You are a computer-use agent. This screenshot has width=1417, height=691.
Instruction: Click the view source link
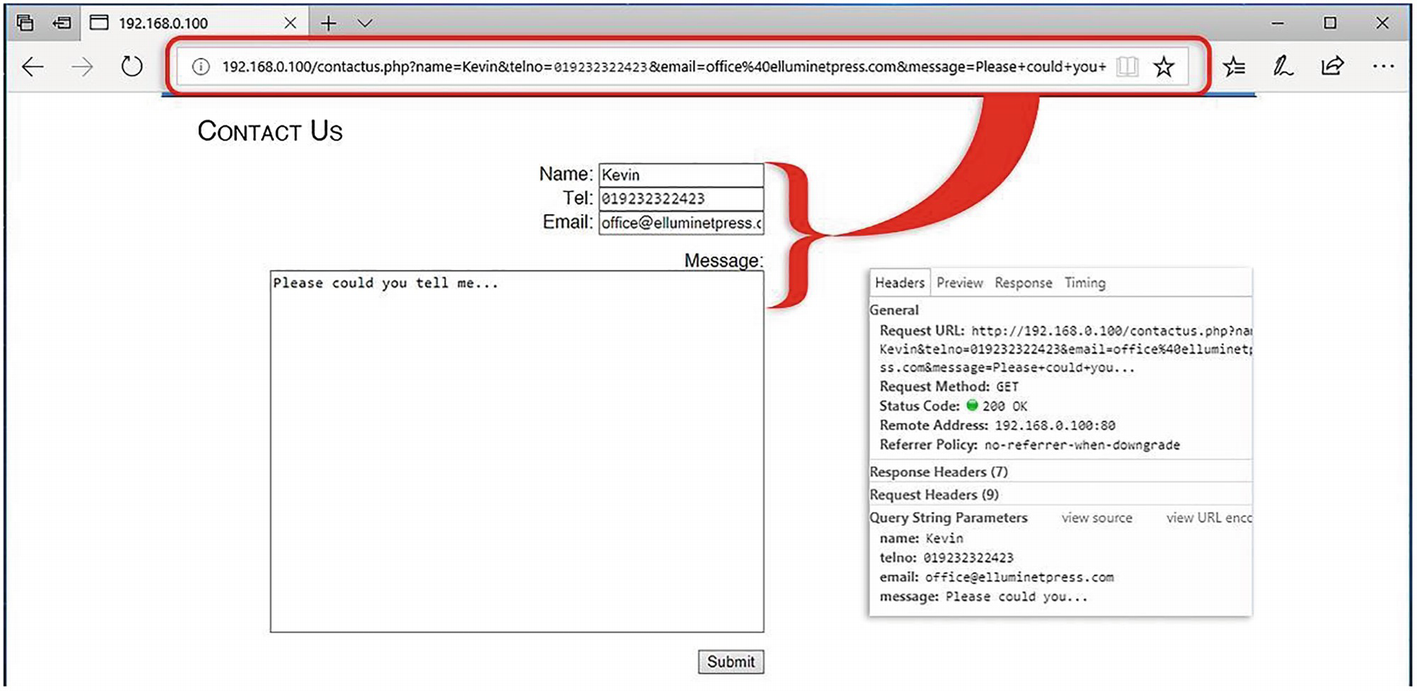1097,518
